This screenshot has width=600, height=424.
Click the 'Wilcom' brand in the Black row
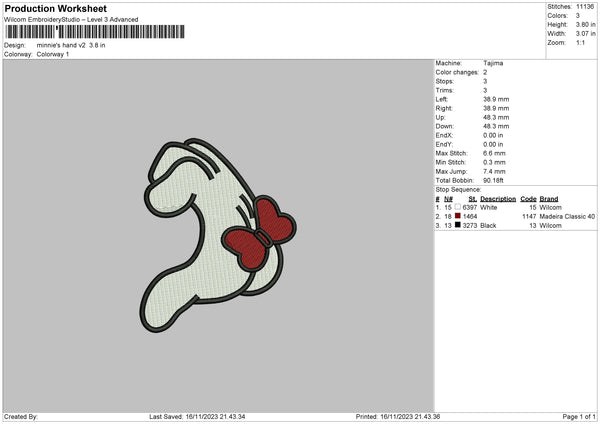551,226
